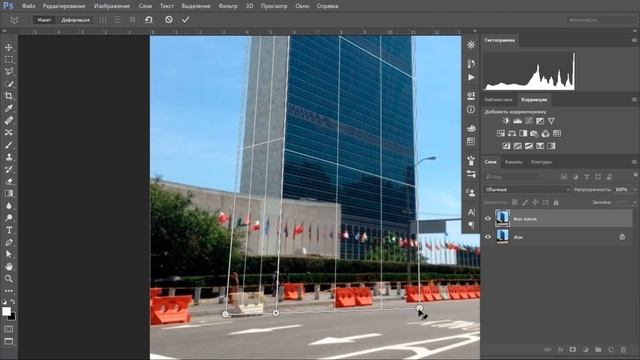Select the Brush tool
640x360 pixels.
9,145
